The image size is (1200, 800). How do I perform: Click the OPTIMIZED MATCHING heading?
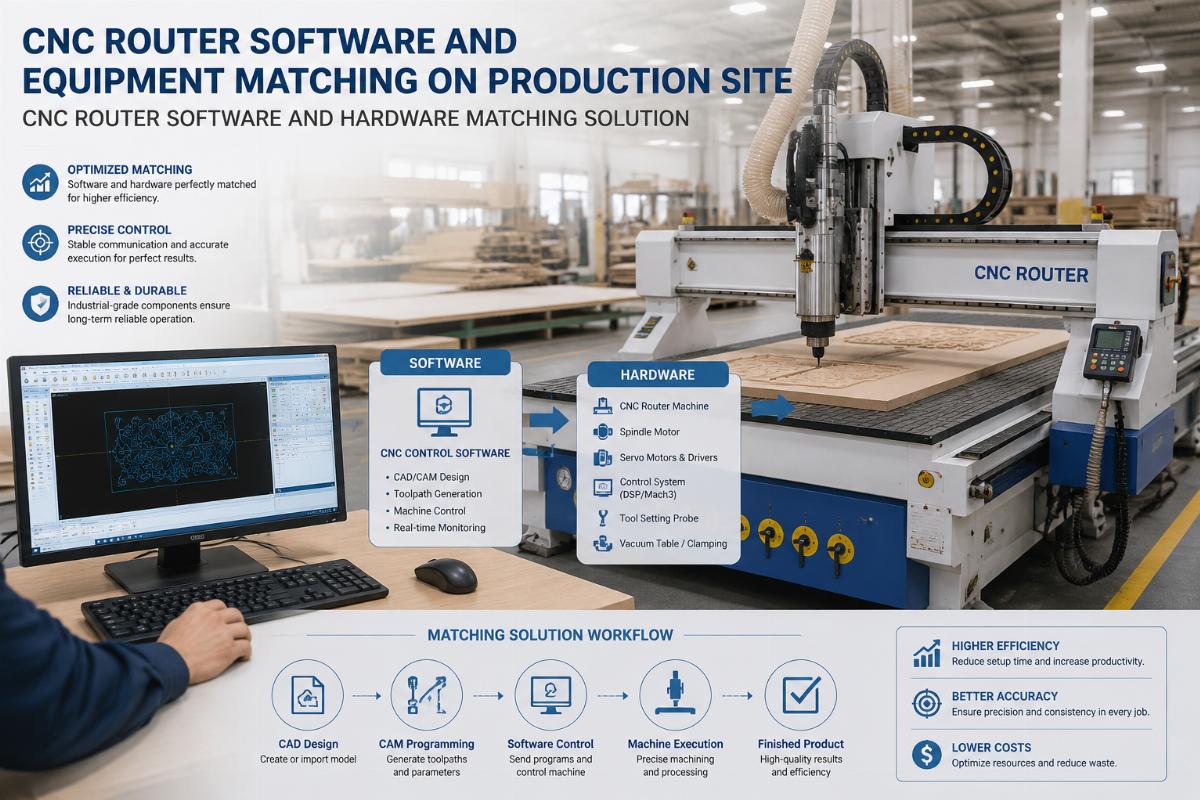point(130,170)
